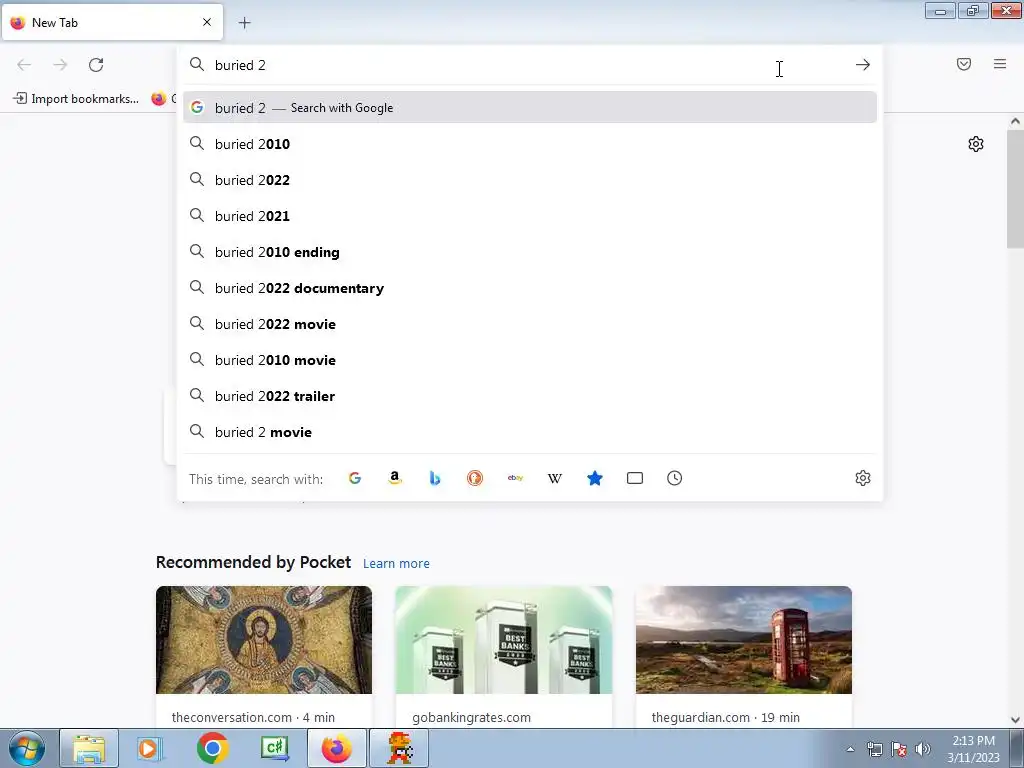The image size is (1024, 768).
Task: Open search settings gear in dropdown
Action: point(863,478)
